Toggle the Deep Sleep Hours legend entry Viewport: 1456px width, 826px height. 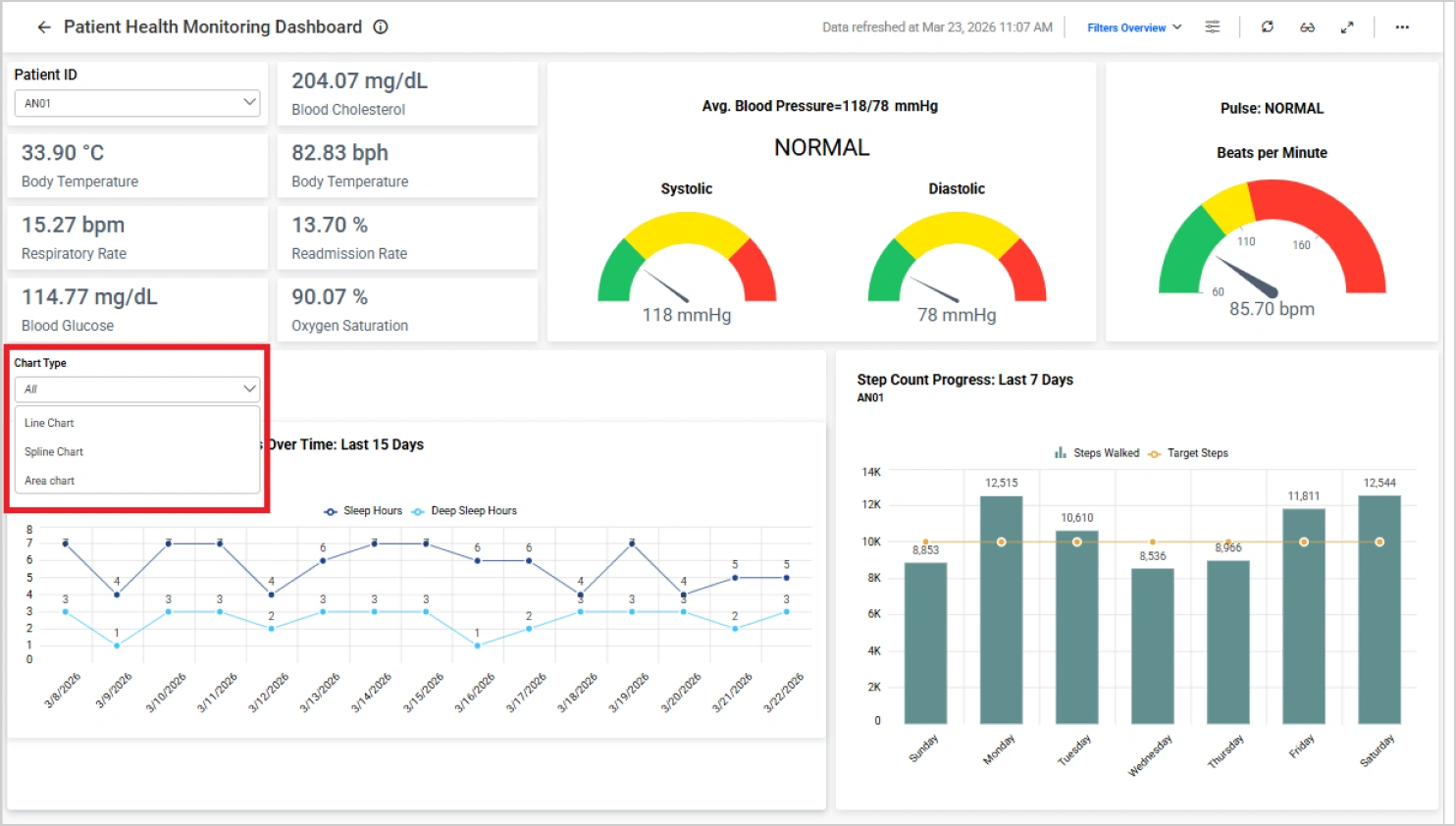(464, 511)
